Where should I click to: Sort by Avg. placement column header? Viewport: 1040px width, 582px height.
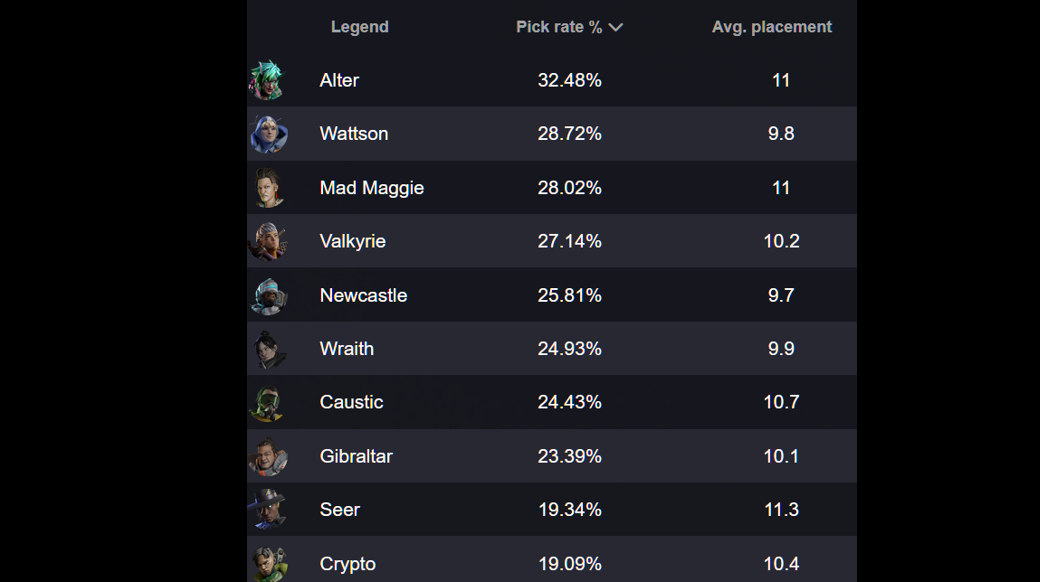click(771, 27)
